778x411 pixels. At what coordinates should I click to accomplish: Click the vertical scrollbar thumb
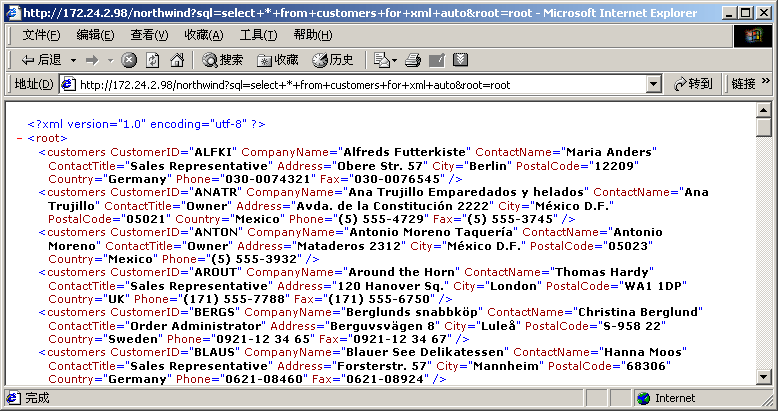(764, 127)
